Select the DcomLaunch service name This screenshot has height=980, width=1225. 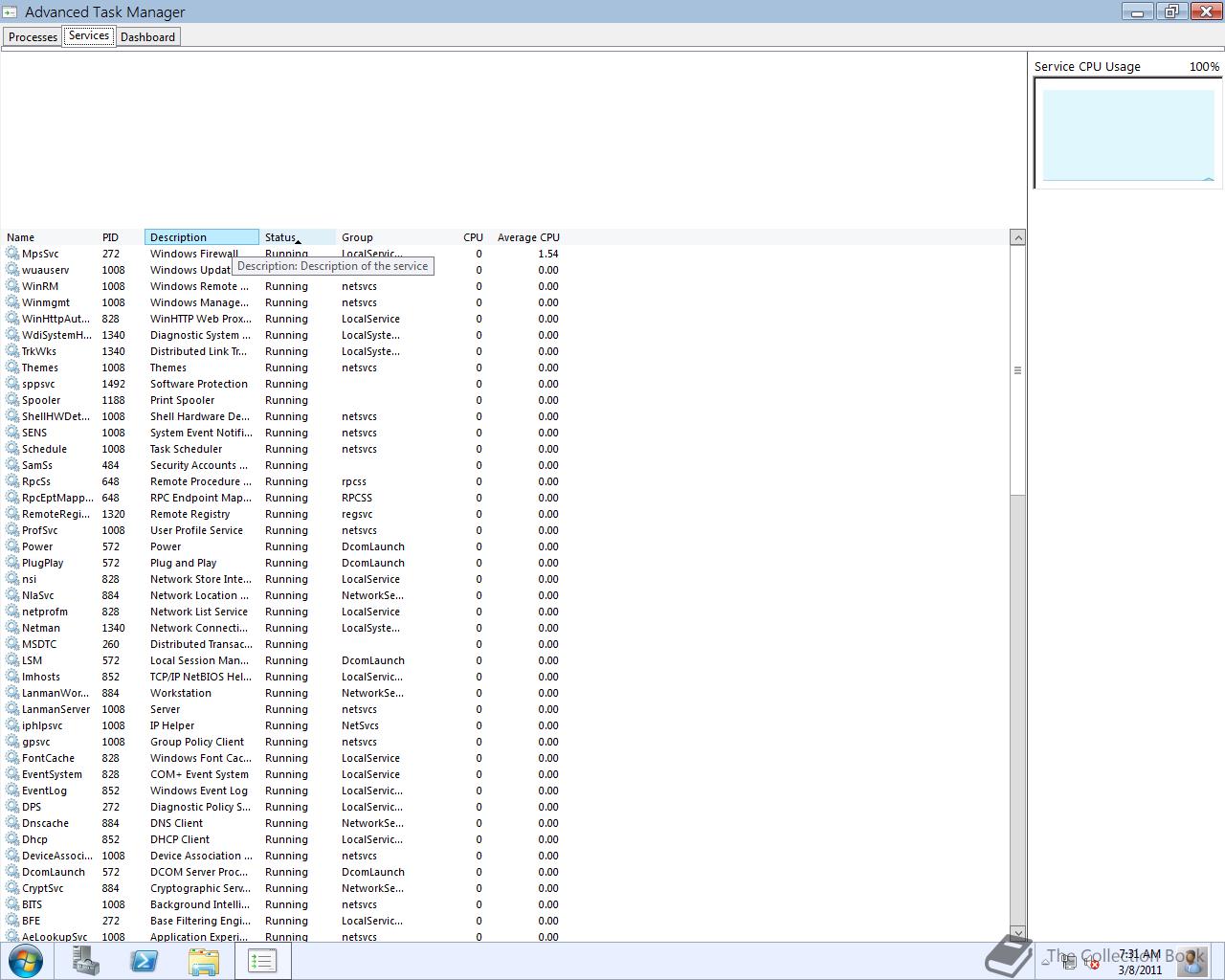tap(54, 872)
